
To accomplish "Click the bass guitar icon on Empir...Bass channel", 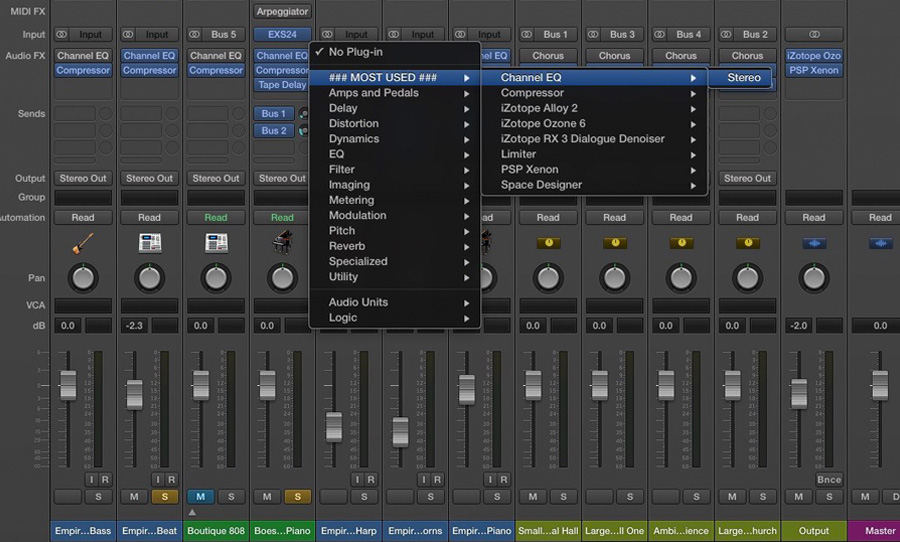I will (x=83, y=243).
